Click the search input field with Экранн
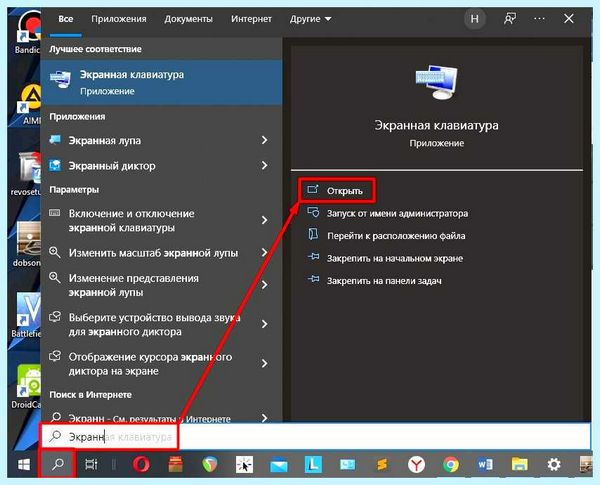Screen dimensions: 600x485 click(316, 436)
